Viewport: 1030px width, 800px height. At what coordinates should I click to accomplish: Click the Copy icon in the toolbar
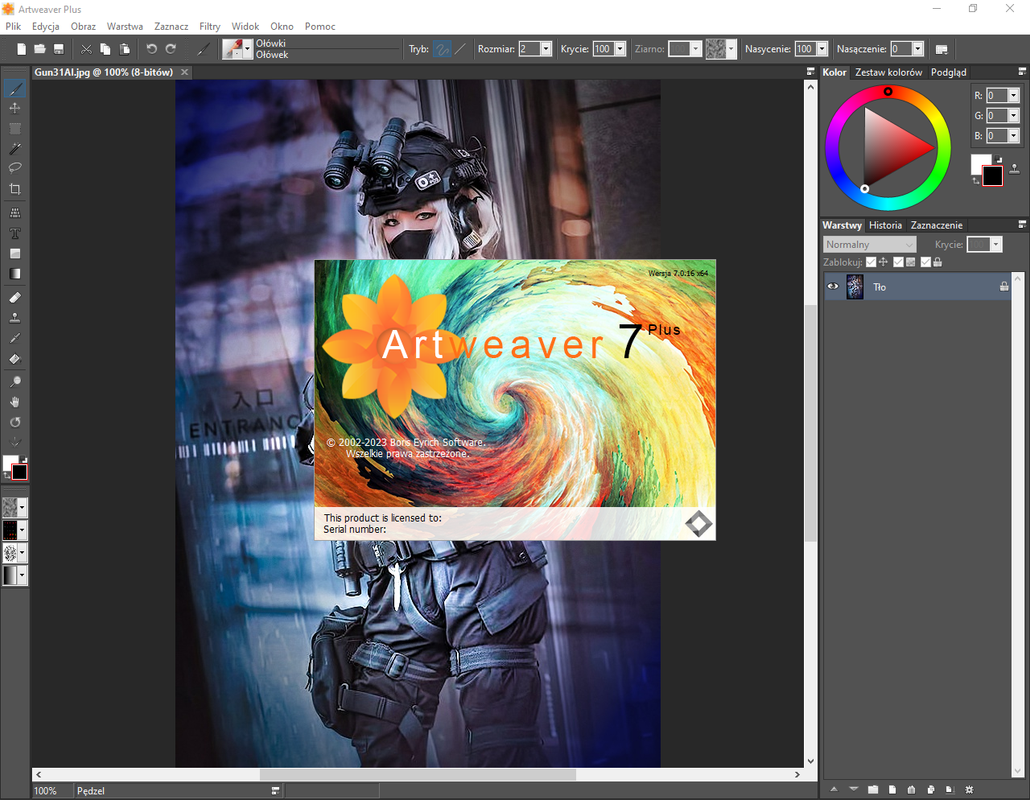[x=105, y=49]
